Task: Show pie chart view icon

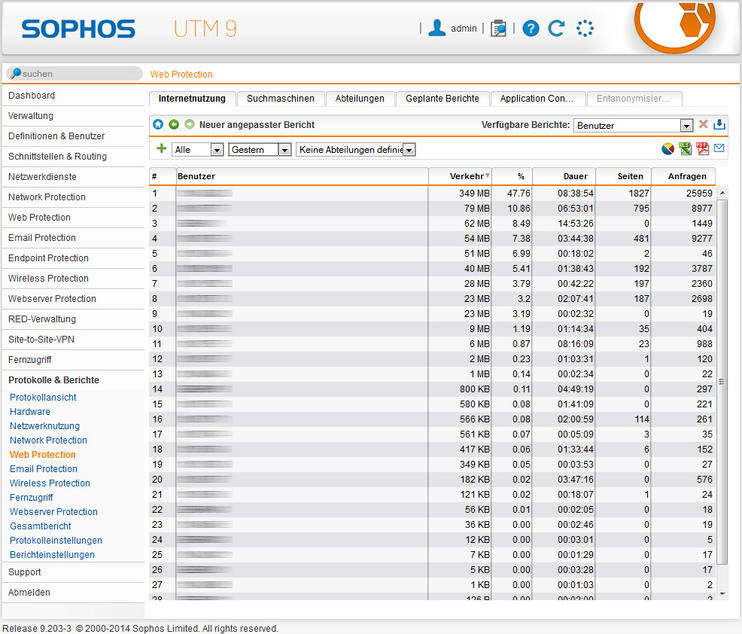Action: (668, 149)
